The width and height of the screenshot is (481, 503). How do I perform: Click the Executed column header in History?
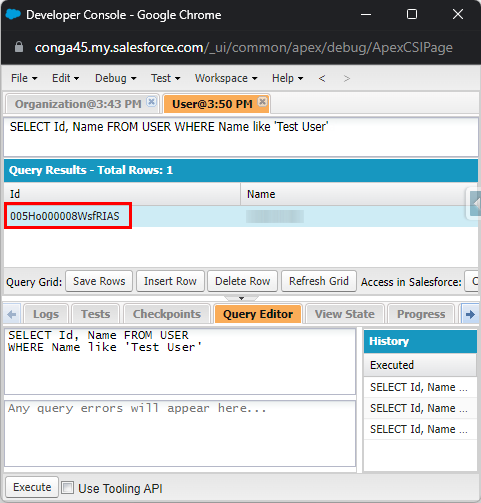pyautogui.click(x=420, y=365)
